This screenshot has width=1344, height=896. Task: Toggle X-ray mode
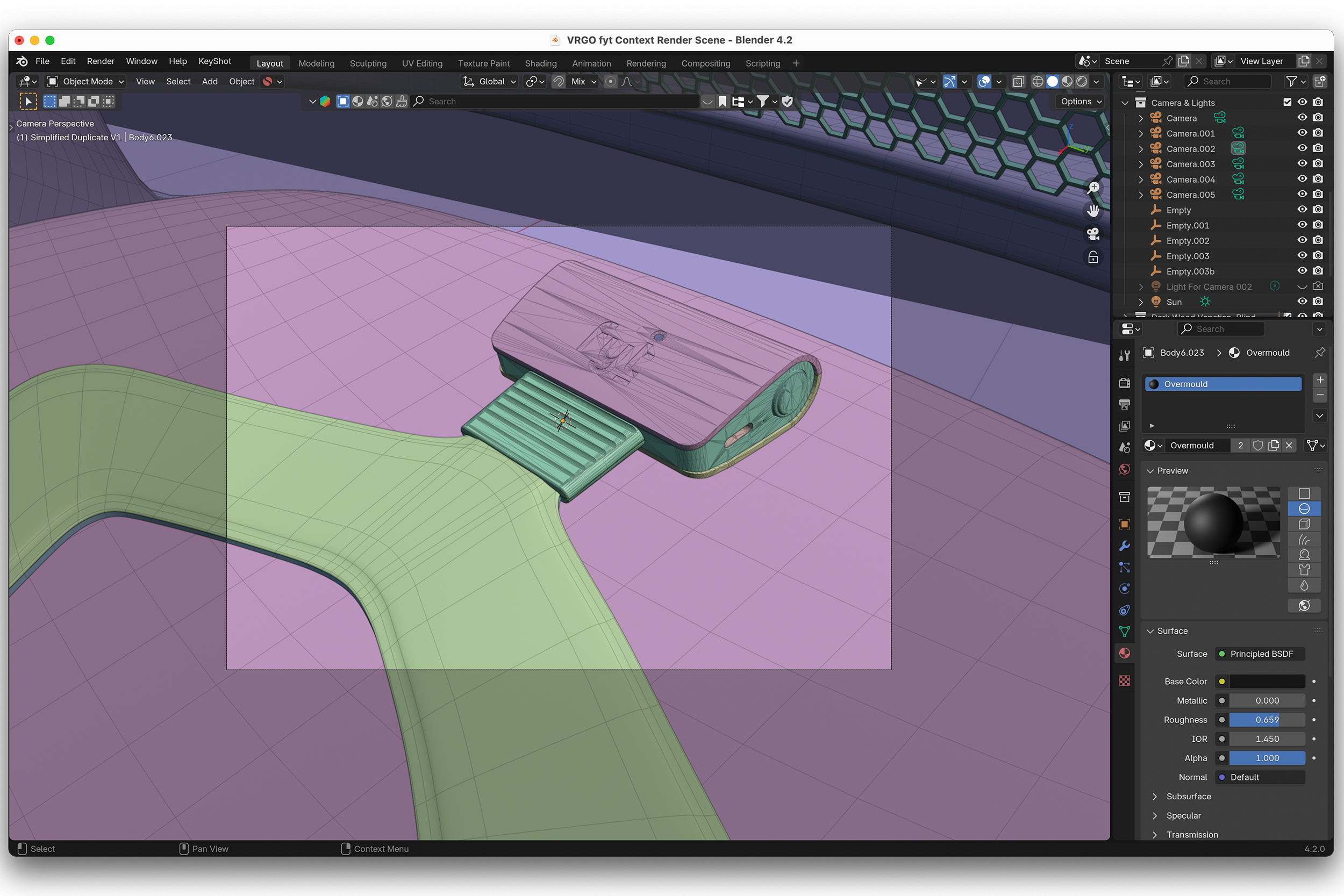pyautogui.click(x=1018, y=82)
